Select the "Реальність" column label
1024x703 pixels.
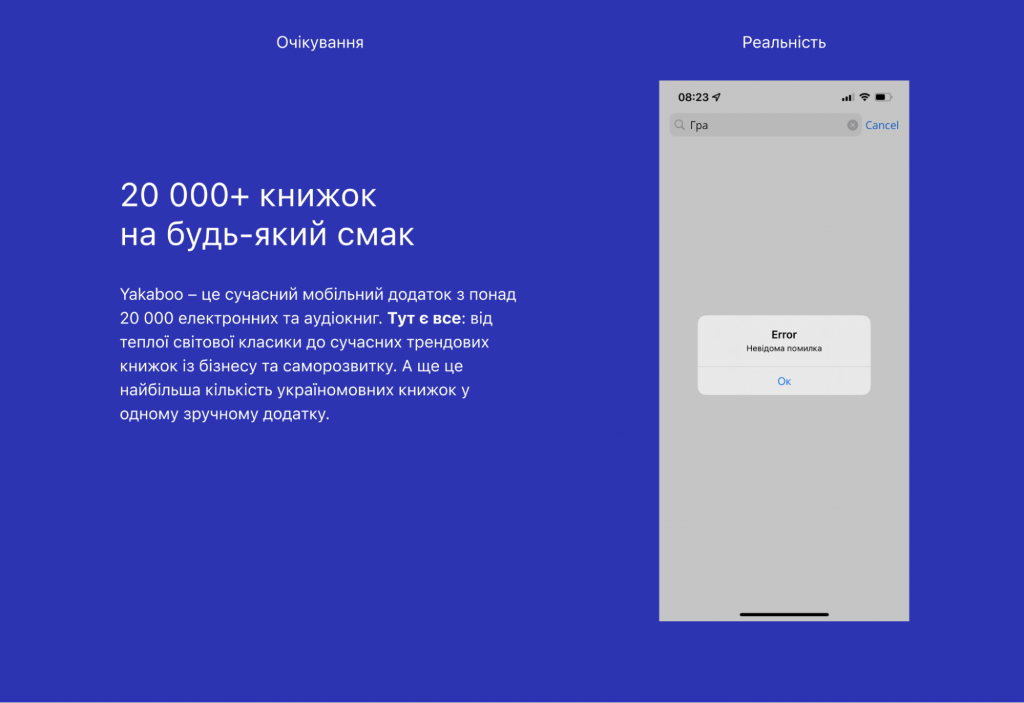coord(784,43)
